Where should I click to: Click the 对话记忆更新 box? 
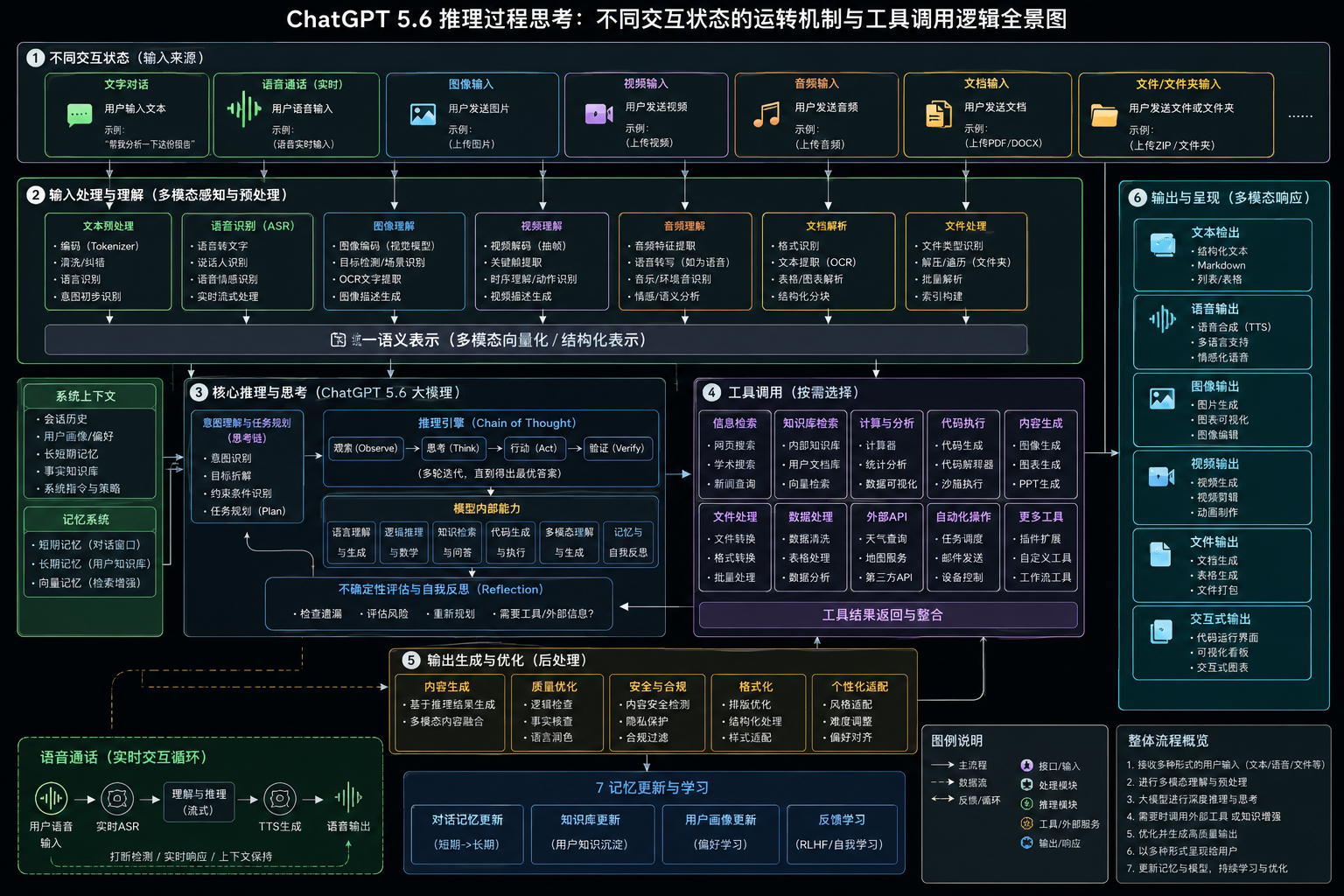[466, 832]
